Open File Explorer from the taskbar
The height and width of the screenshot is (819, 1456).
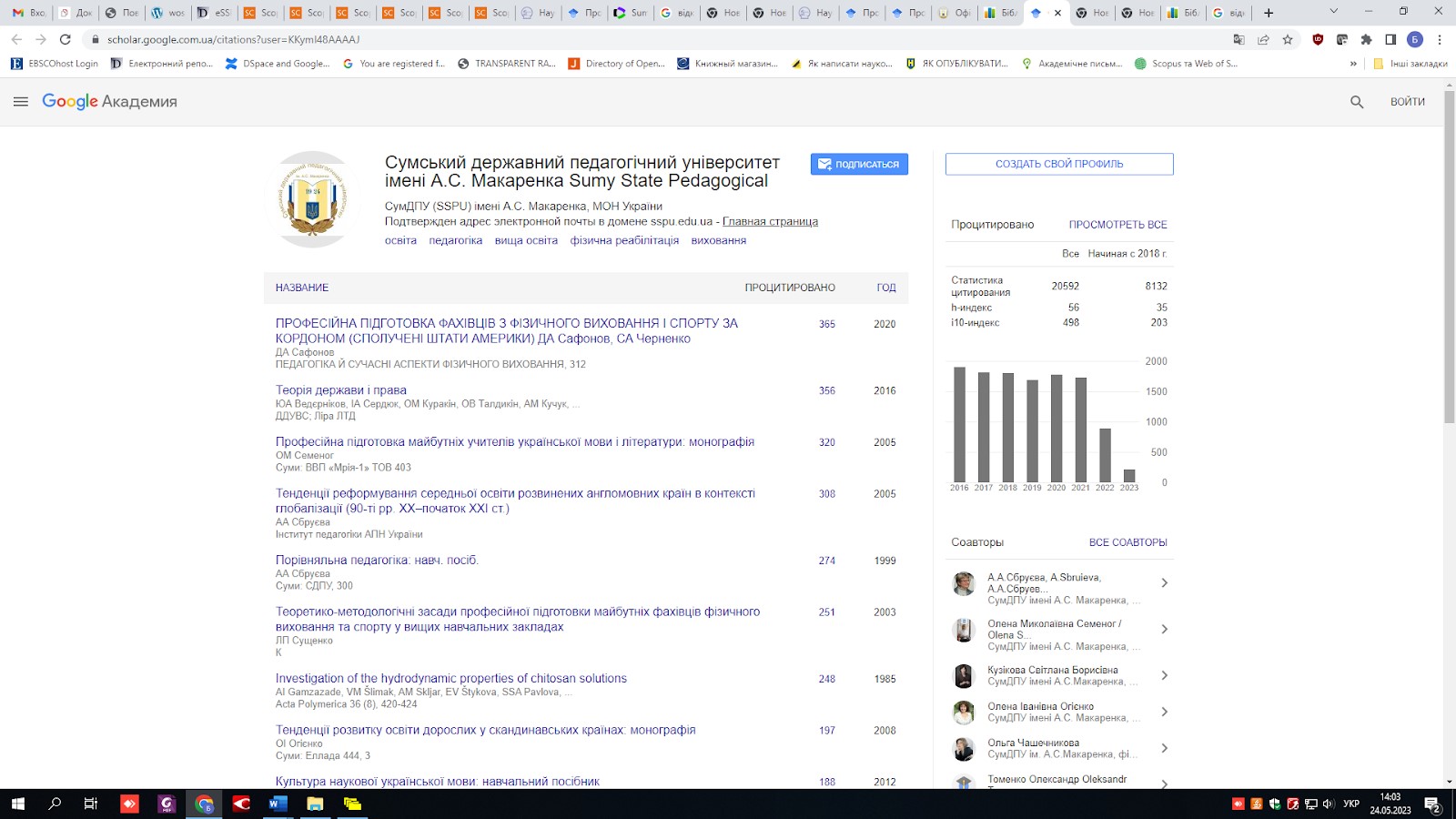point(315,804)
